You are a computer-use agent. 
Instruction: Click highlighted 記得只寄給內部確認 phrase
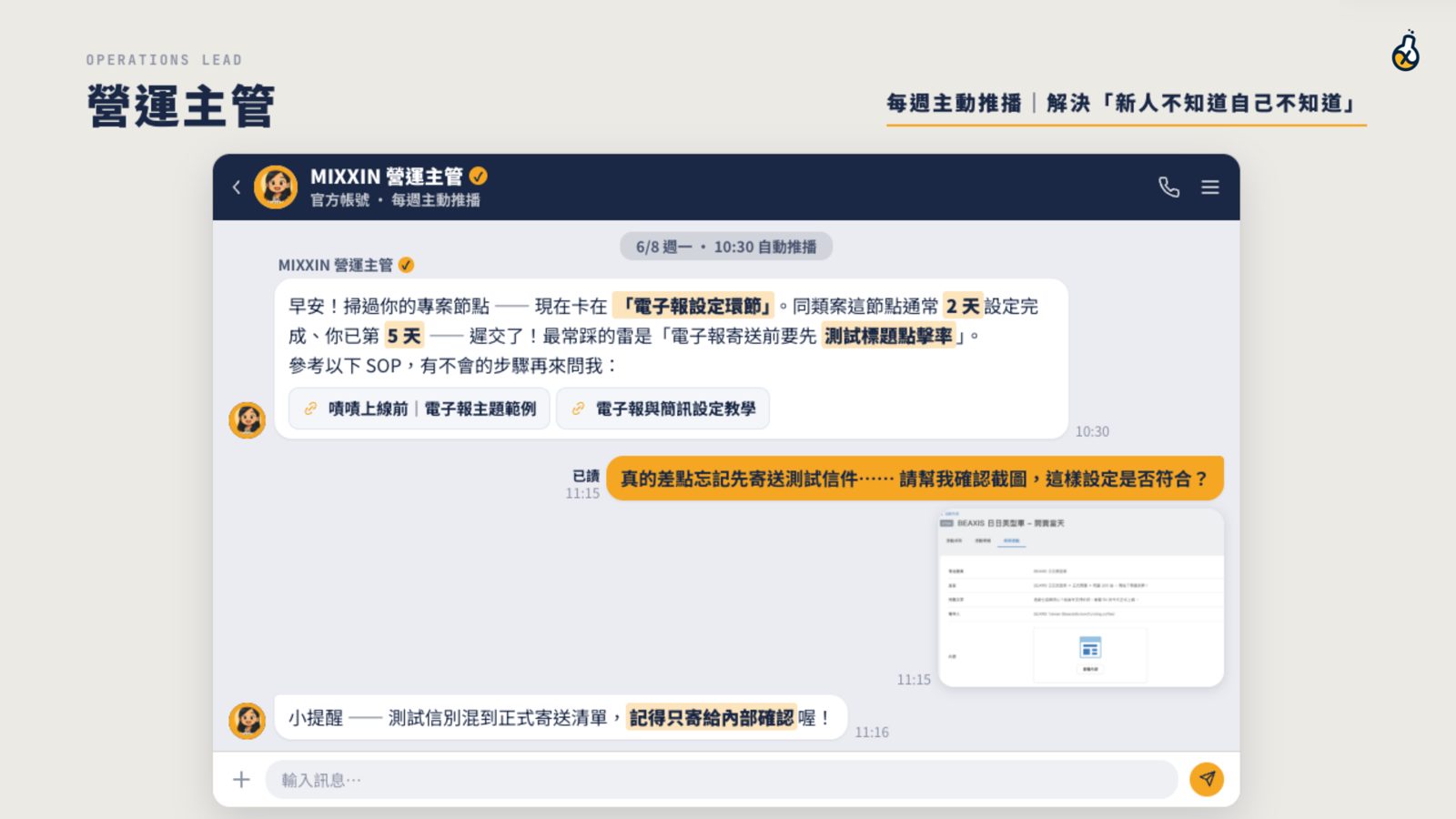pyautogui.click(x=712, y=718)
